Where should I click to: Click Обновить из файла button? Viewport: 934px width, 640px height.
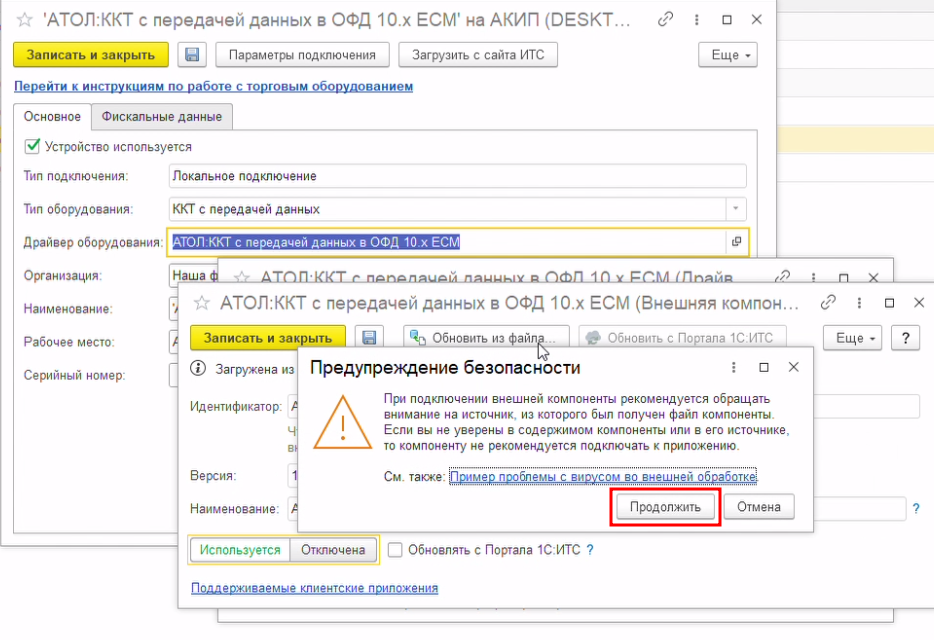485,338
